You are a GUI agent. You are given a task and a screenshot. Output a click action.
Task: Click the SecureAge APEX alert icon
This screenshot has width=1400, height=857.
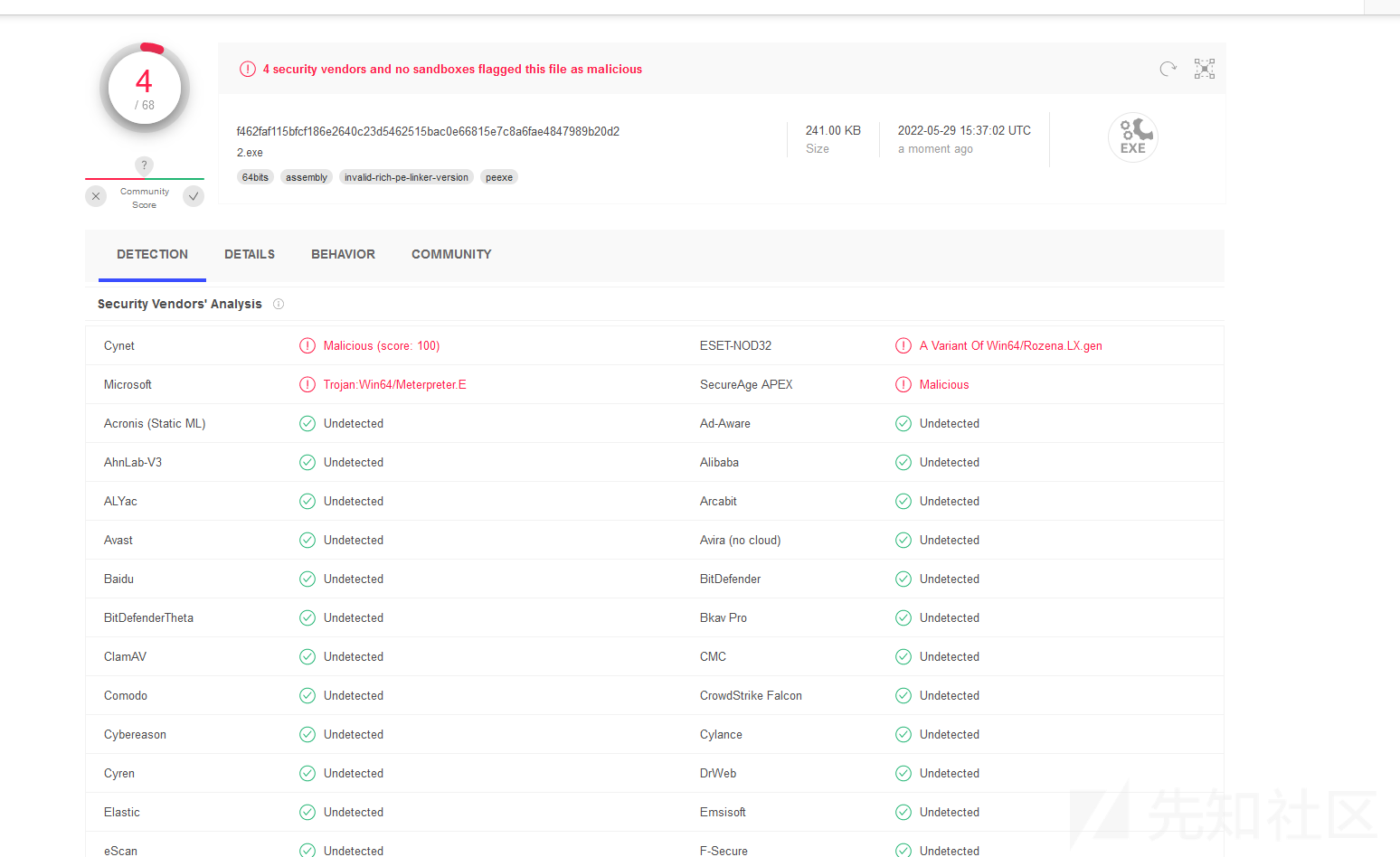[x=903, y=384]
